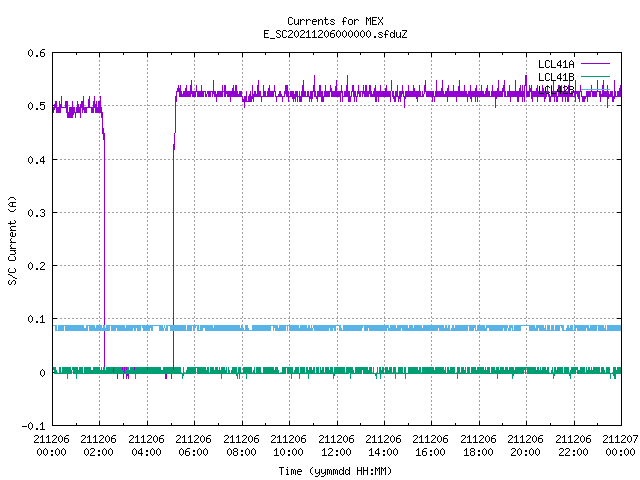The width and height of the screenshot is (640, 480).
Task: Click the x-axis tick 211206 22:00
Action: click(573, 446)
